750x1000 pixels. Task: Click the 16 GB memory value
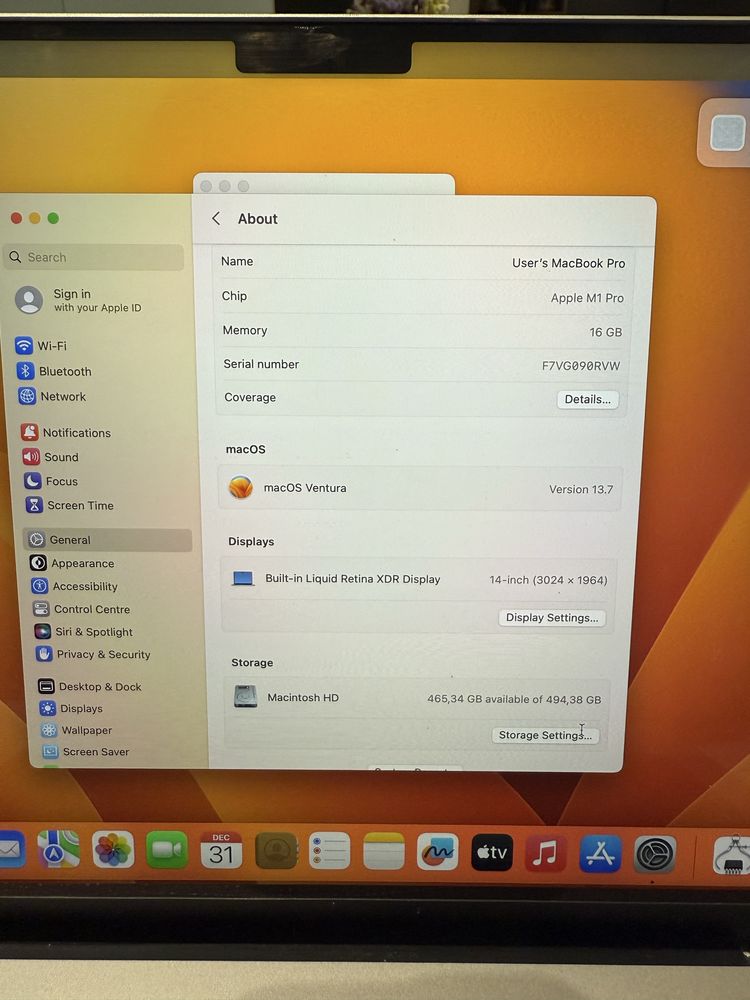point(605,332)
